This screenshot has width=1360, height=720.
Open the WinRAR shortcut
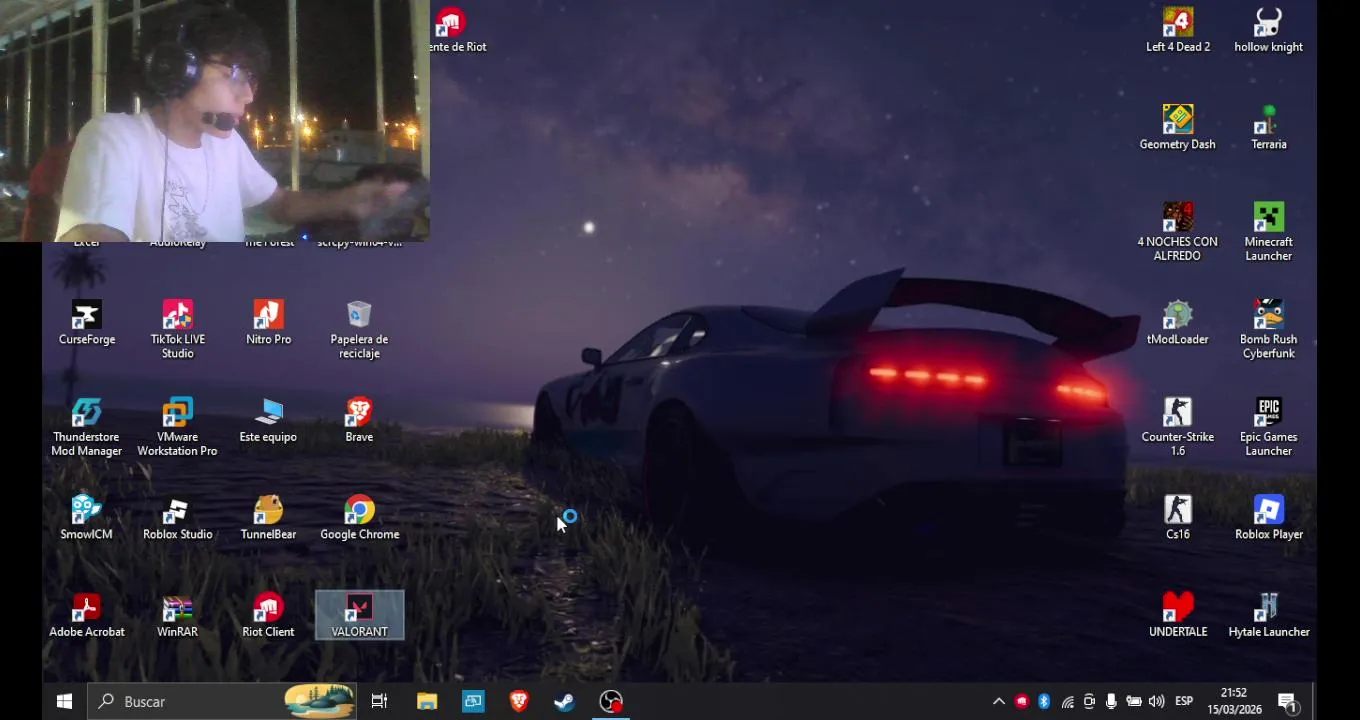click(177, 615)
